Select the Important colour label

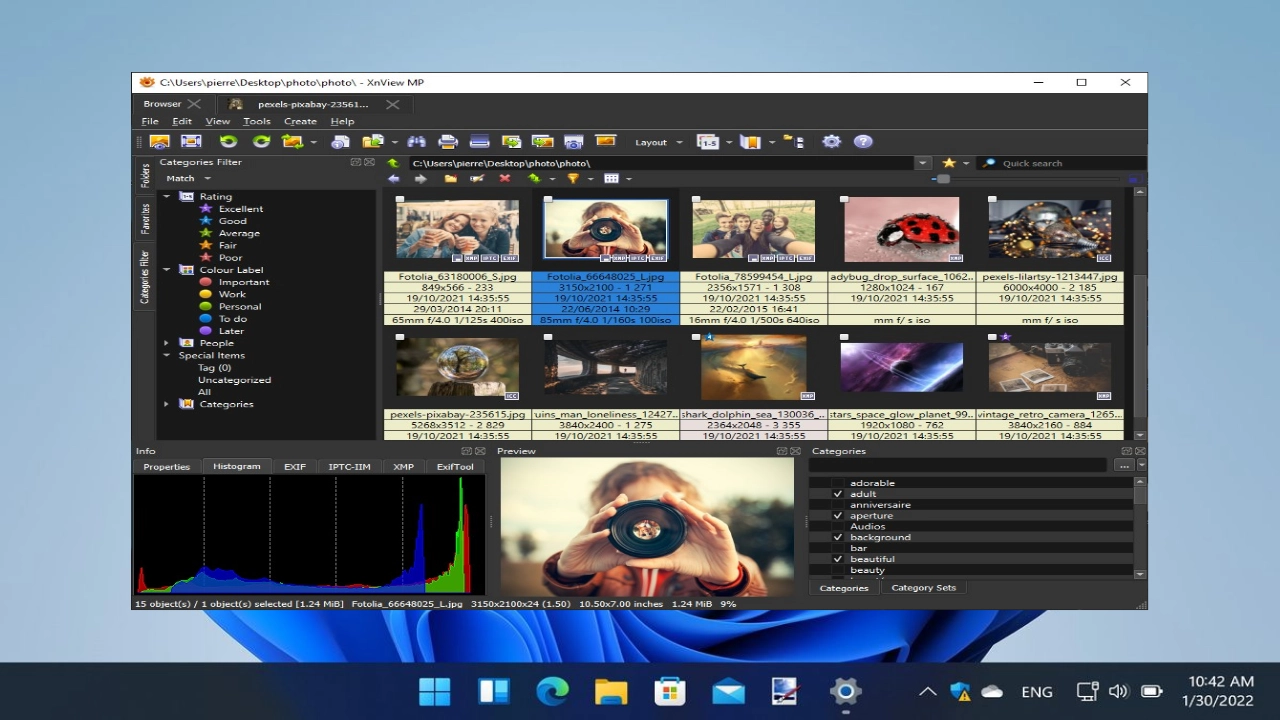[x=244, y=282]
